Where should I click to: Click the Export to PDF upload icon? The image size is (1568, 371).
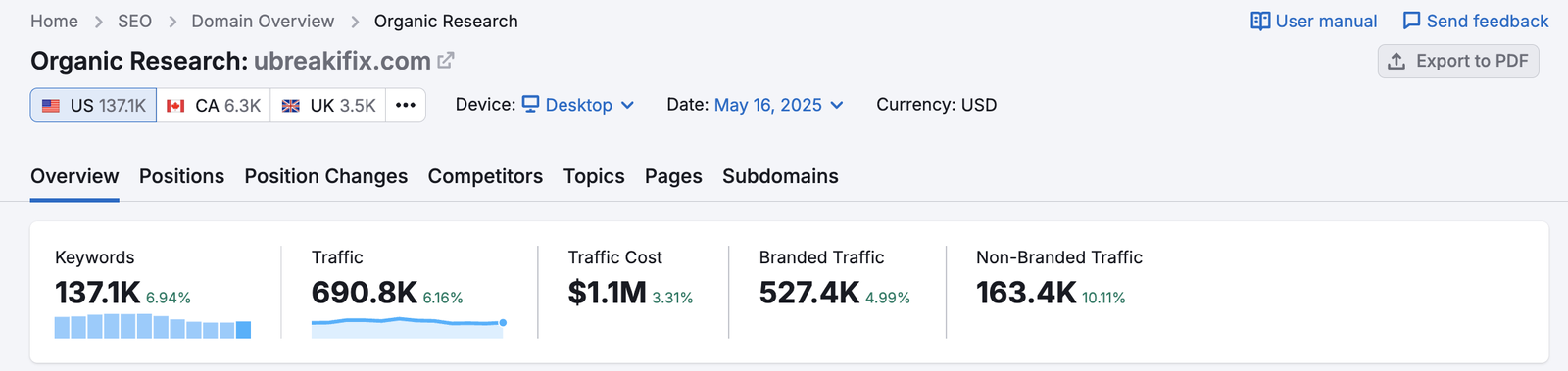coord(1396,61)
